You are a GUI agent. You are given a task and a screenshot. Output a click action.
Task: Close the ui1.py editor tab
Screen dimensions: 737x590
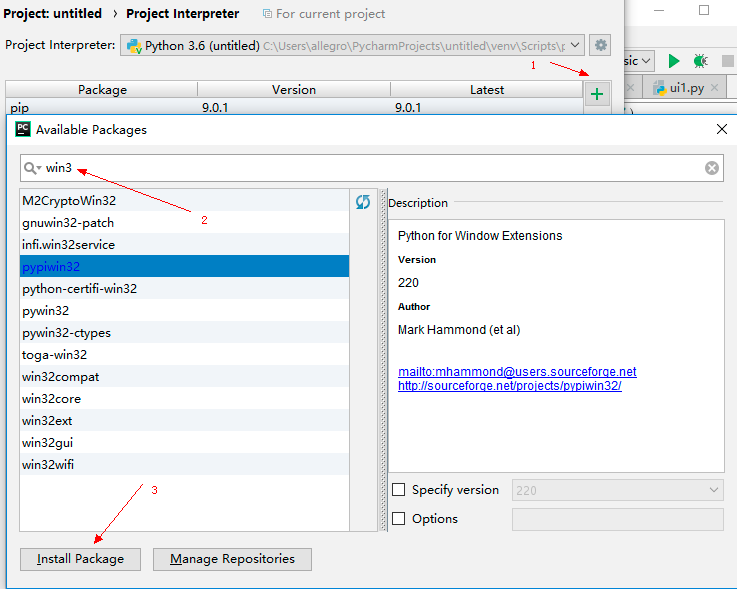pyautogui.click(x=714, y=87)
